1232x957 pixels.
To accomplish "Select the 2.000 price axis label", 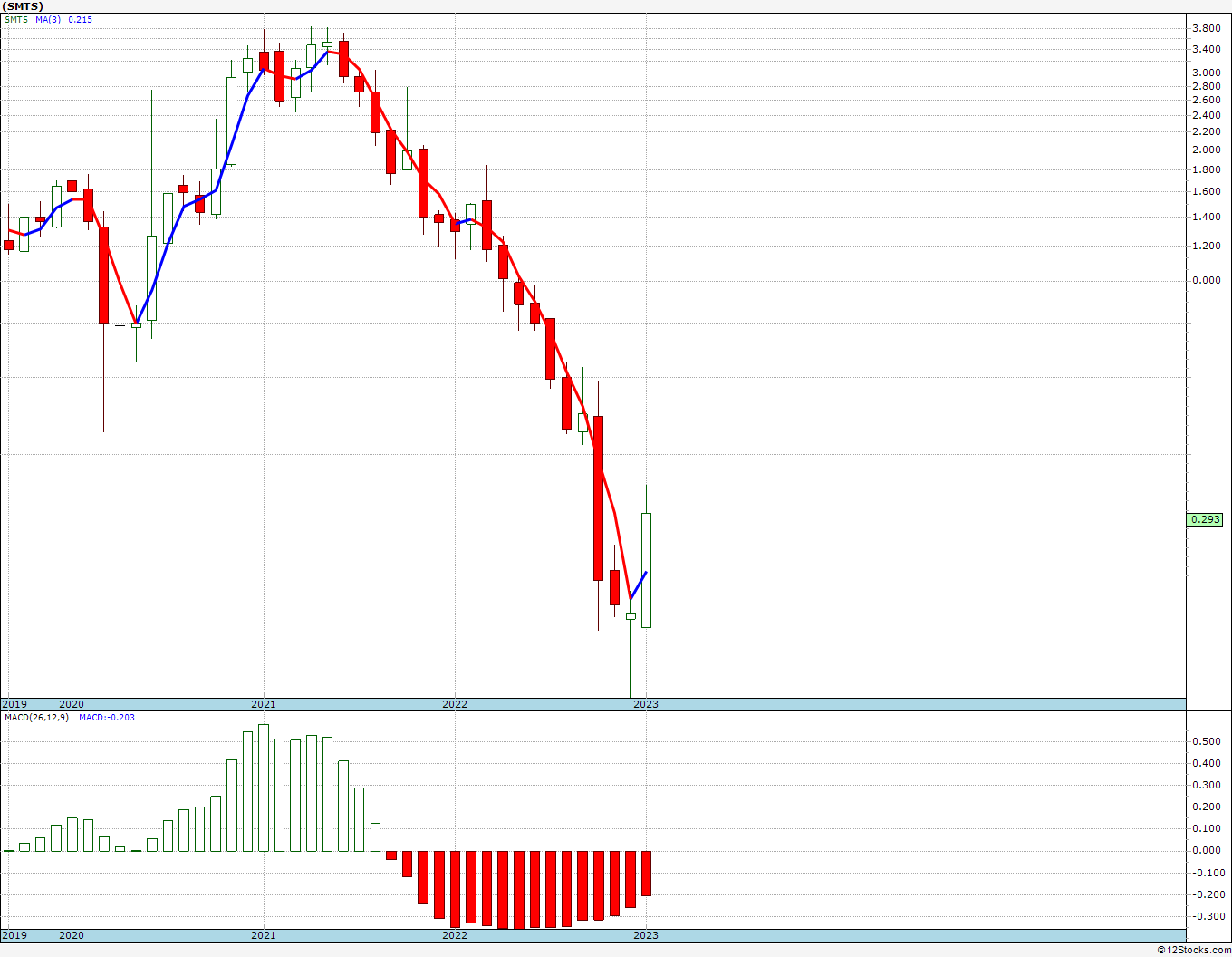I will (x=1205, y=150).
